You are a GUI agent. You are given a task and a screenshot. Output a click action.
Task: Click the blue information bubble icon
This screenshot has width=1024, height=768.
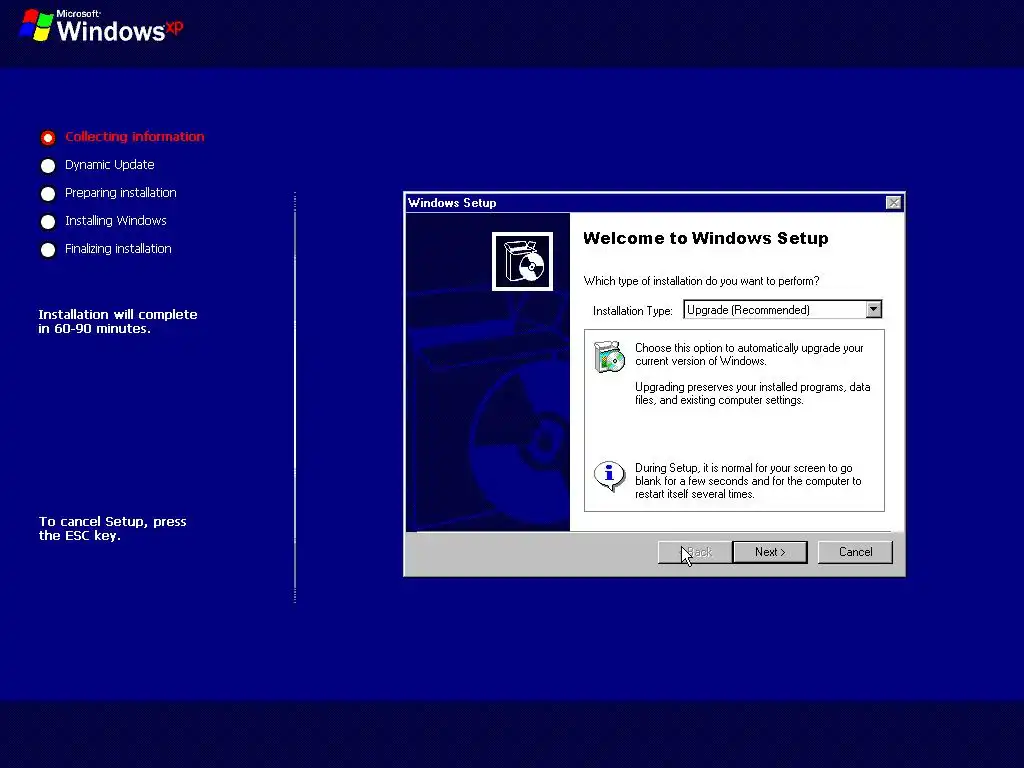[609, 476]
